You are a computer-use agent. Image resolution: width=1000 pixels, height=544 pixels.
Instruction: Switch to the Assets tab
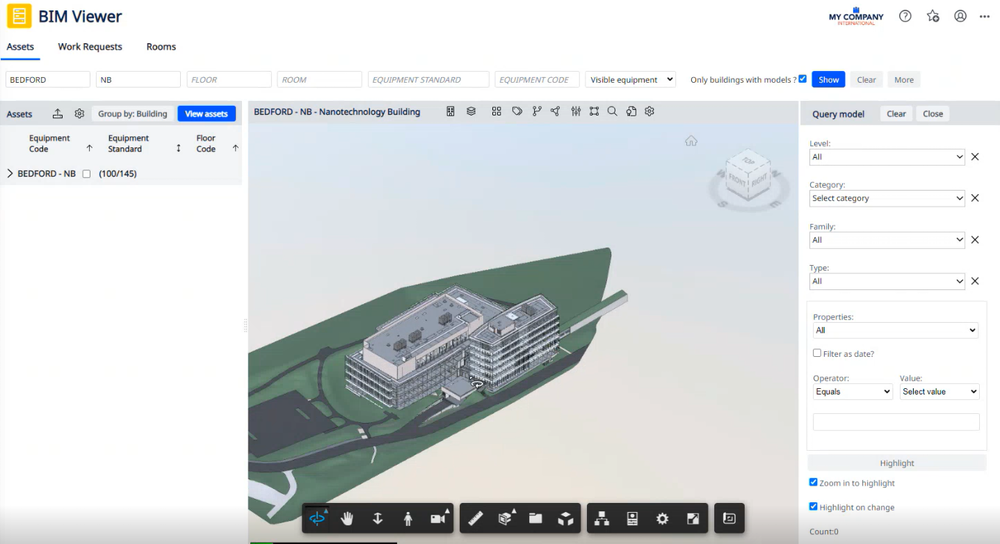[x=20, y=47]
